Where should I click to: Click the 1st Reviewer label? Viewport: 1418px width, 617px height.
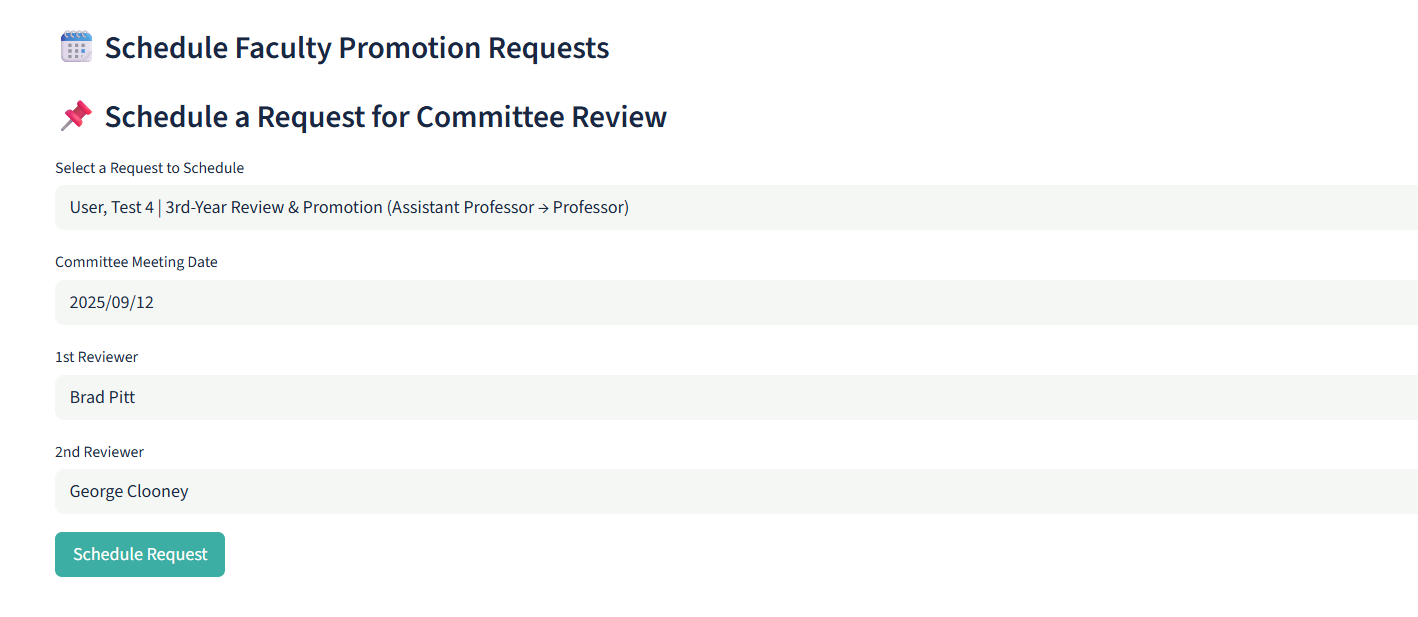(x=96, y=356)
